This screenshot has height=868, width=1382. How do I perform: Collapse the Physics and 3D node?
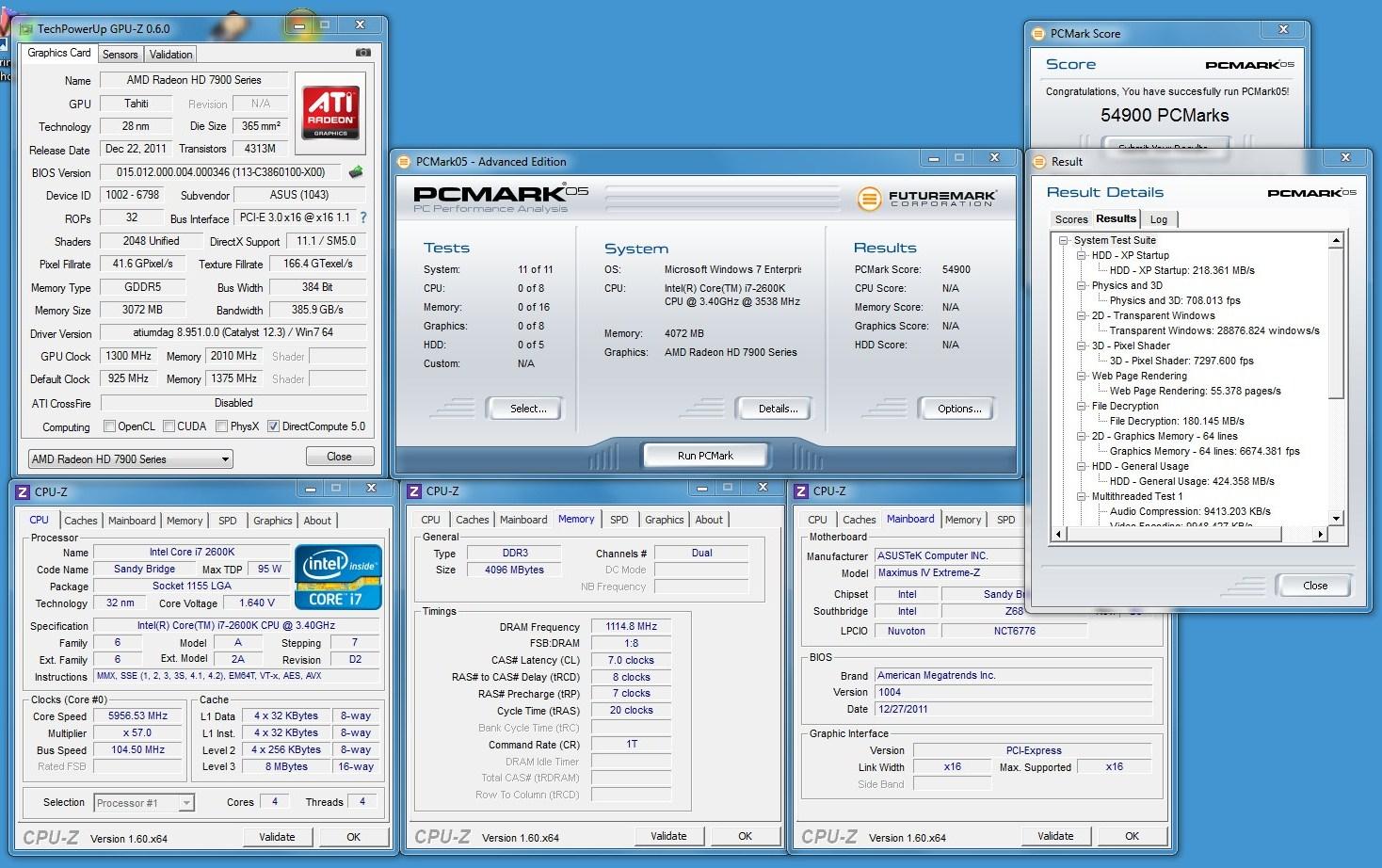pyautogui.click(x=1082, y=285)
